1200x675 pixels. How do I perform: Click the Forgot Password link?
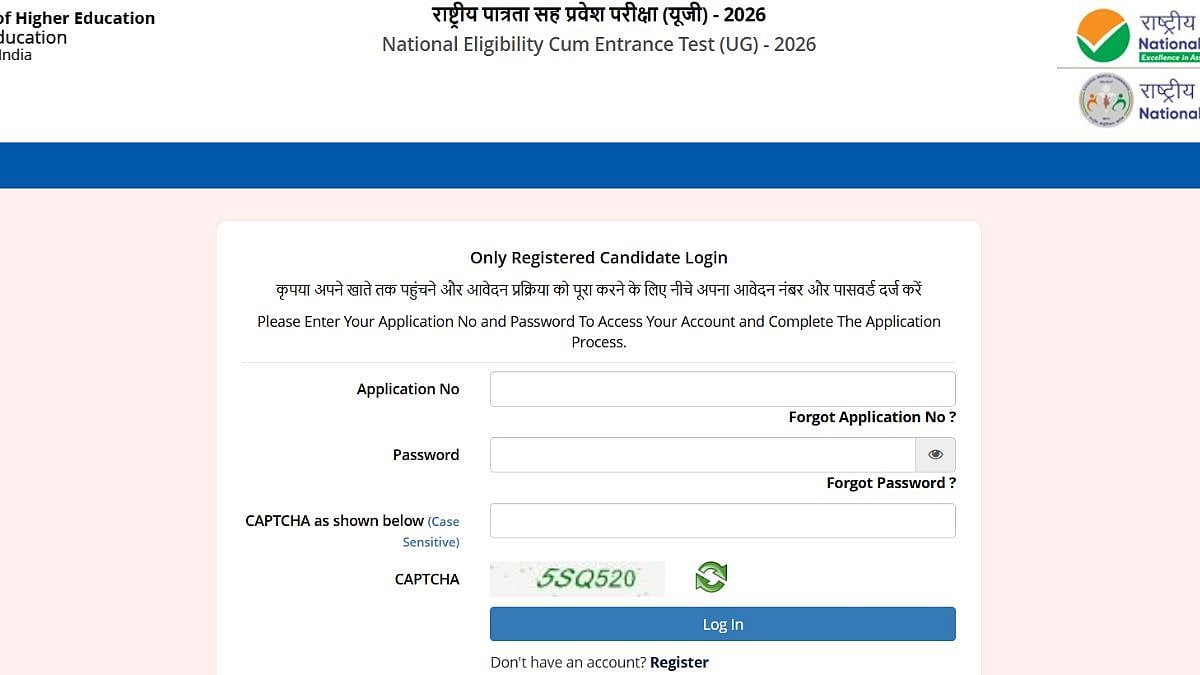[x=890, y=483]
